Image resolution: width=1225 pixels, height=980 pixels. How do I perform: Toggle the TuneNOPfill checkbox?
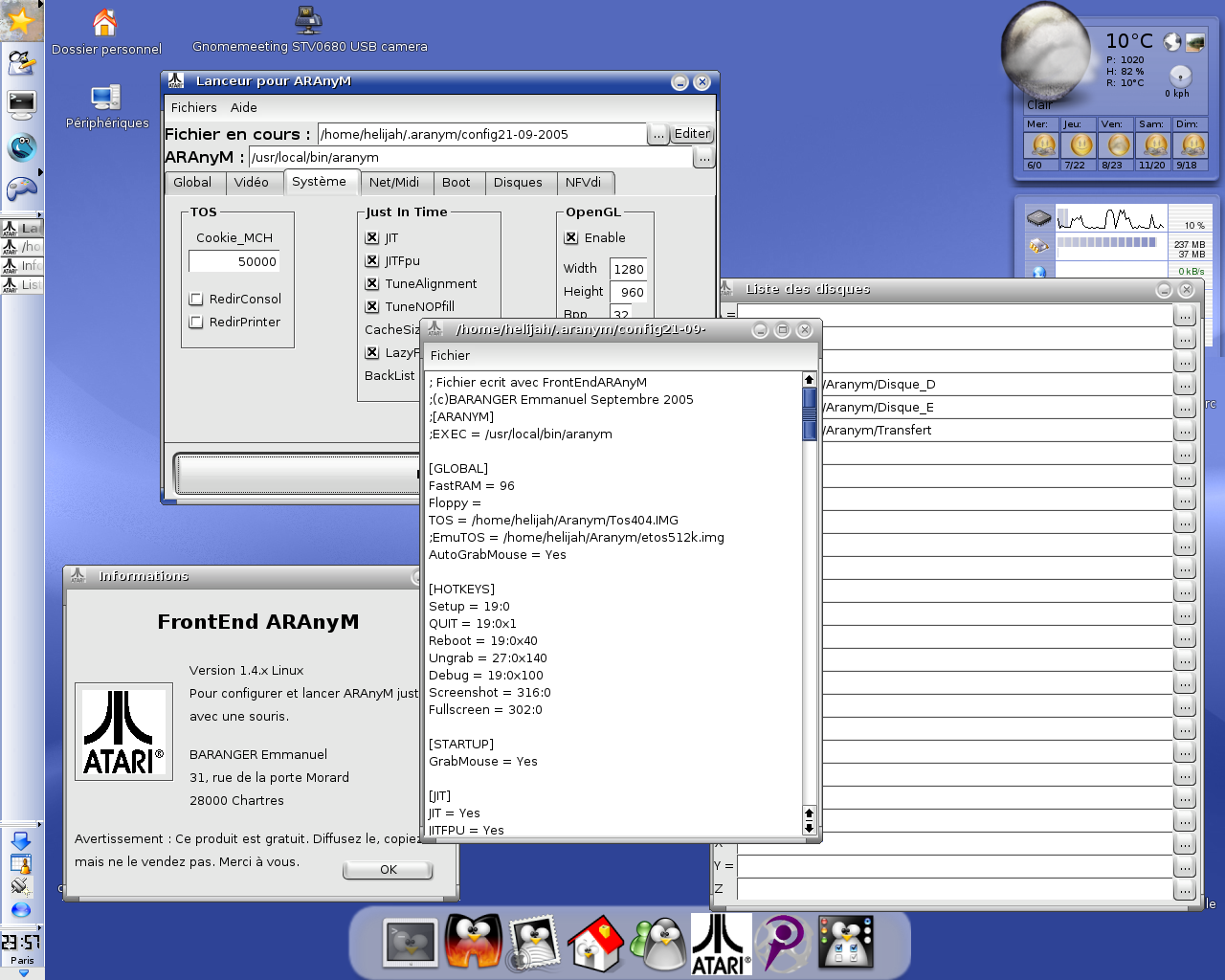point(372,307)
